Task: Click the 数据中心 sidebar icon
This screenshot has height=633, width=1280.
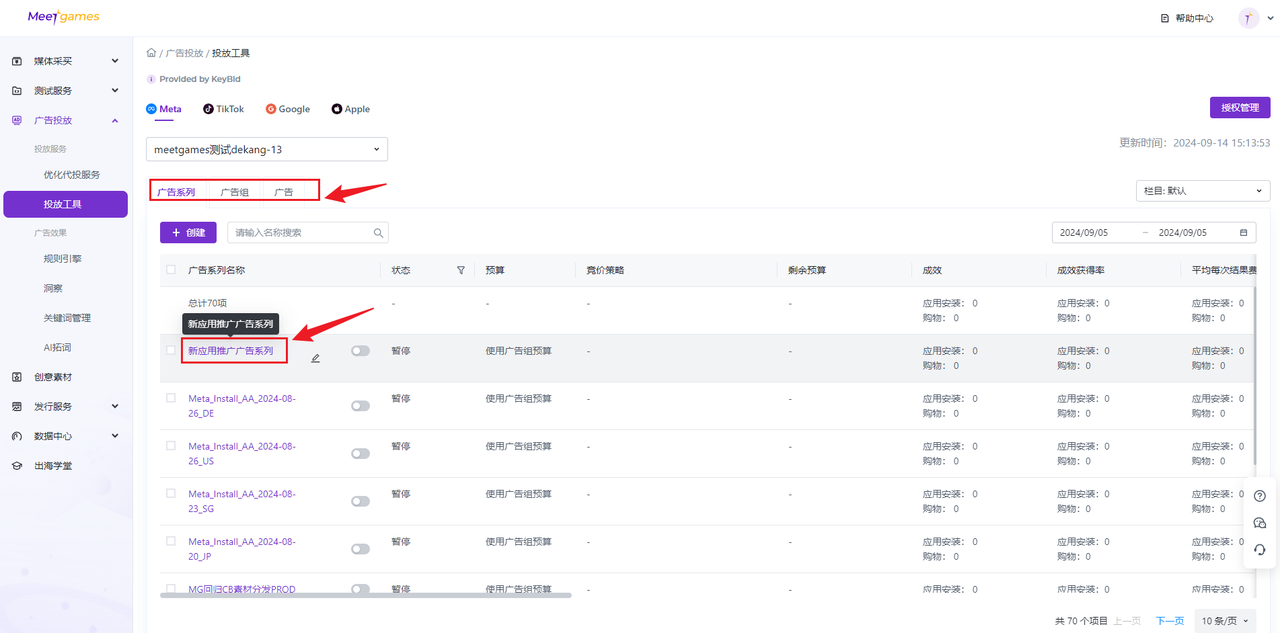Action: pos(17,436)
